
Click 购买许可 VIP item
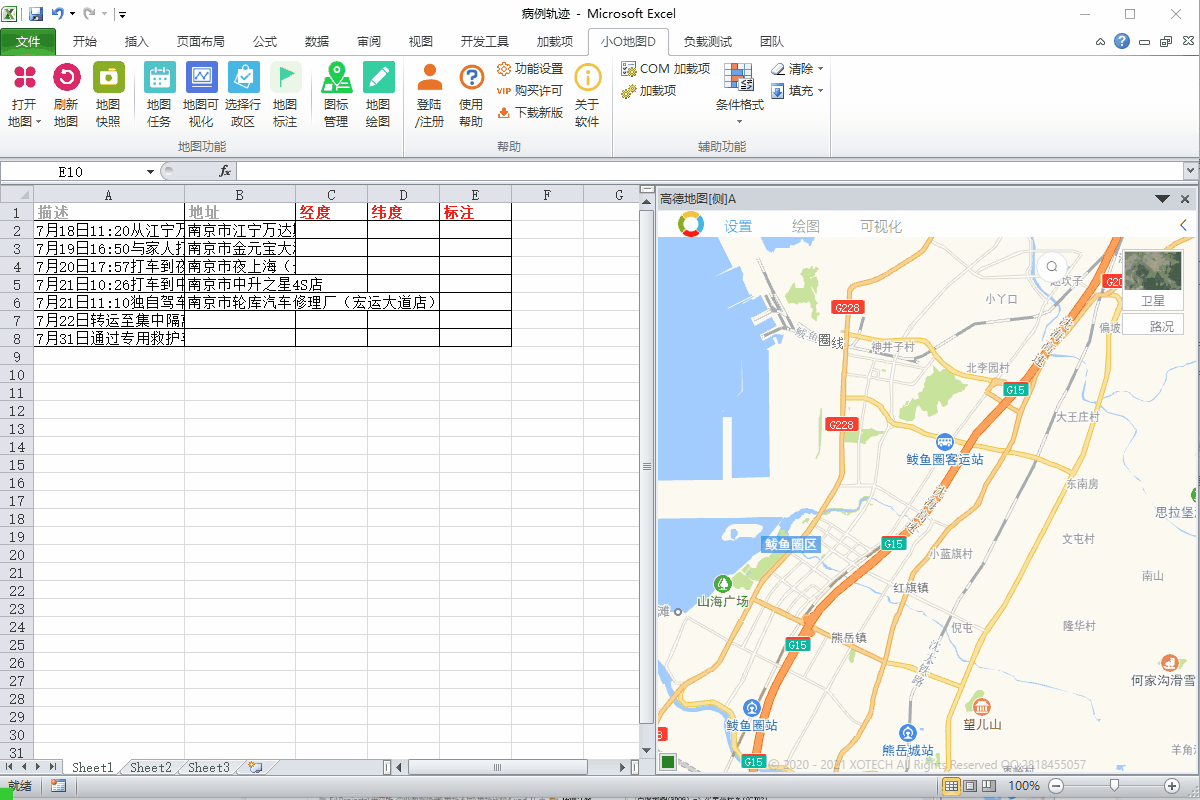pyautogui.click(x=530, y=91)
